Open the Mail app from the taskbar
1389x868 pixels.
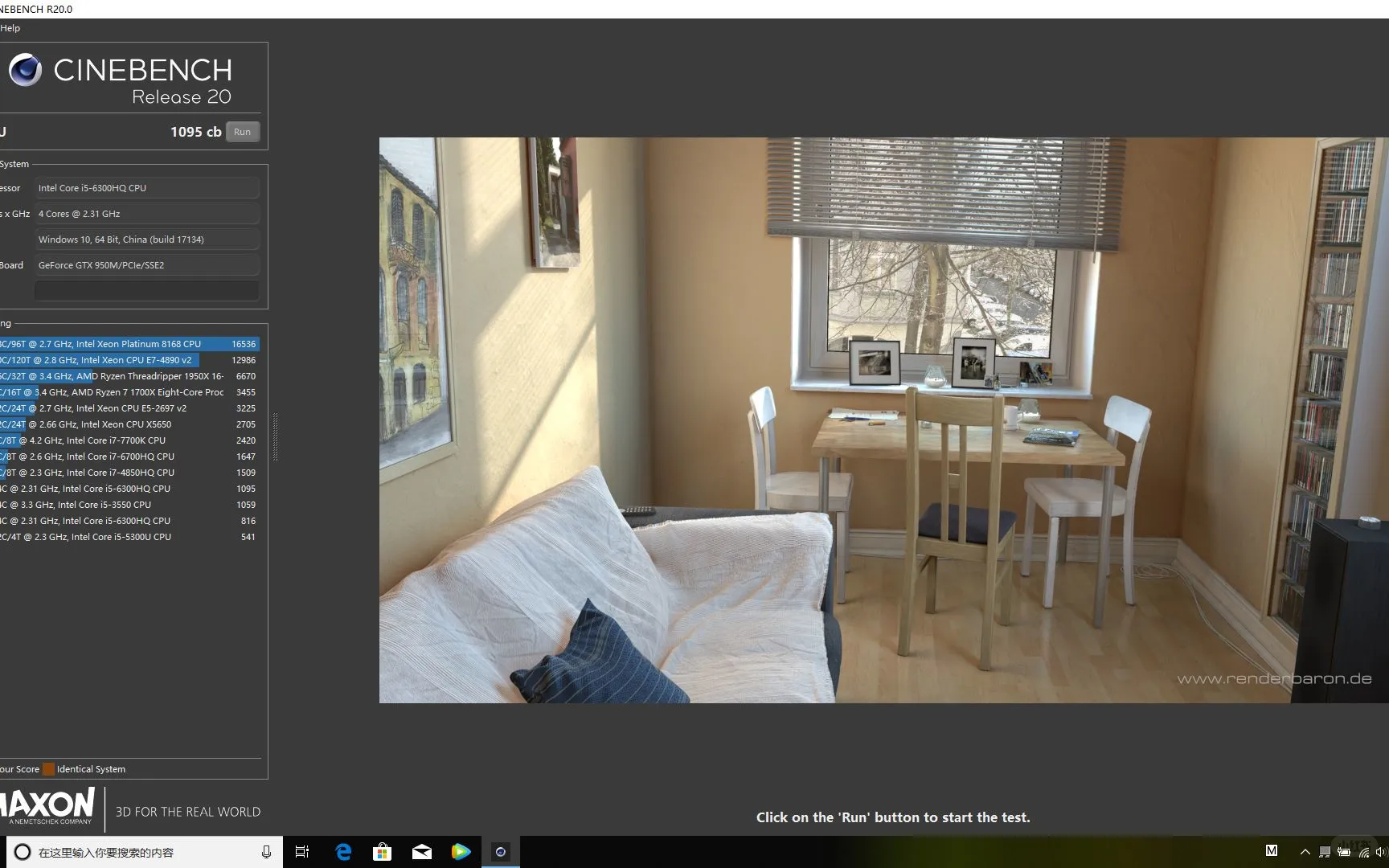[x=421, y=852]
